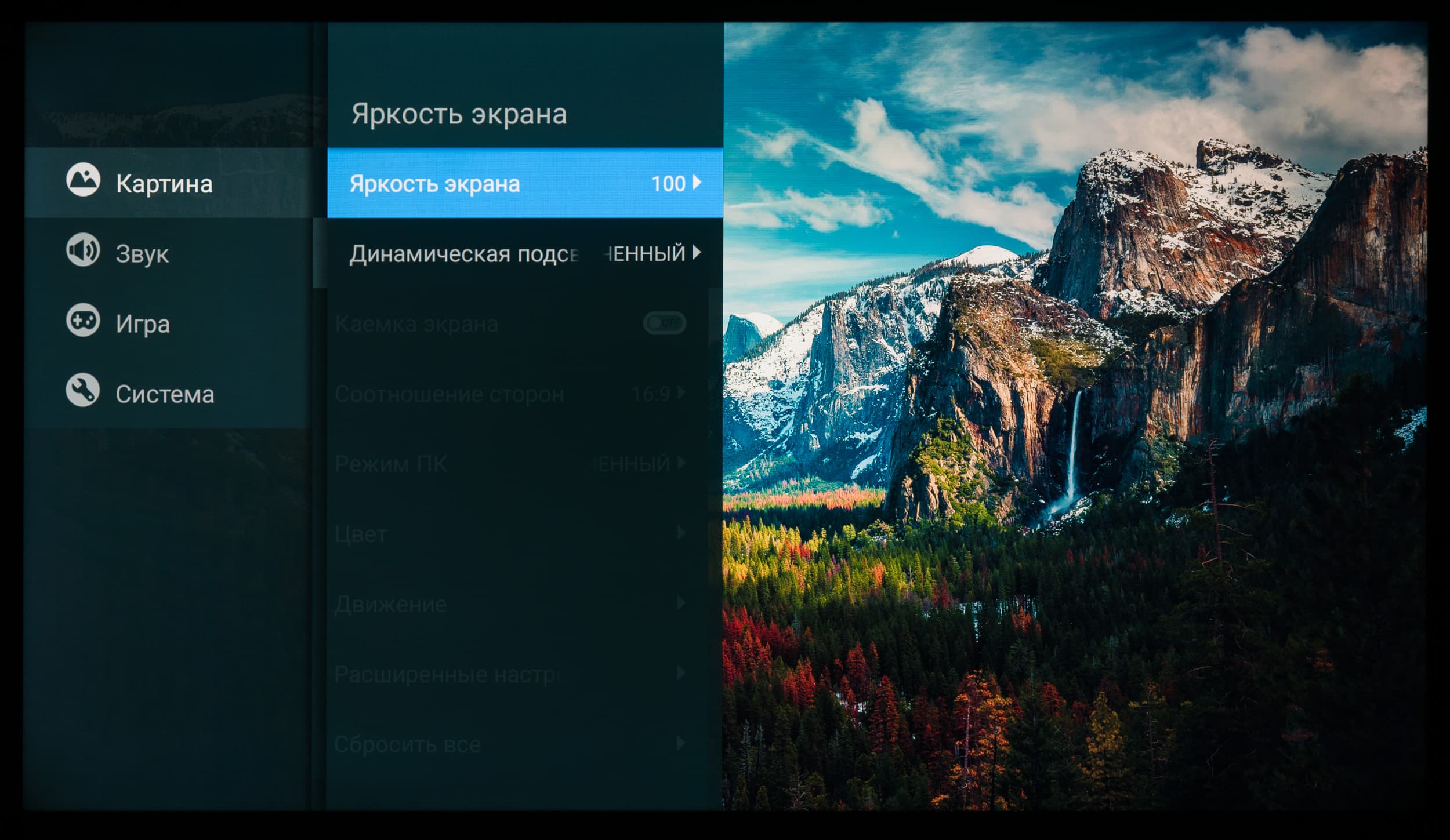Click the Картина picture icon

tap(83, 179)
